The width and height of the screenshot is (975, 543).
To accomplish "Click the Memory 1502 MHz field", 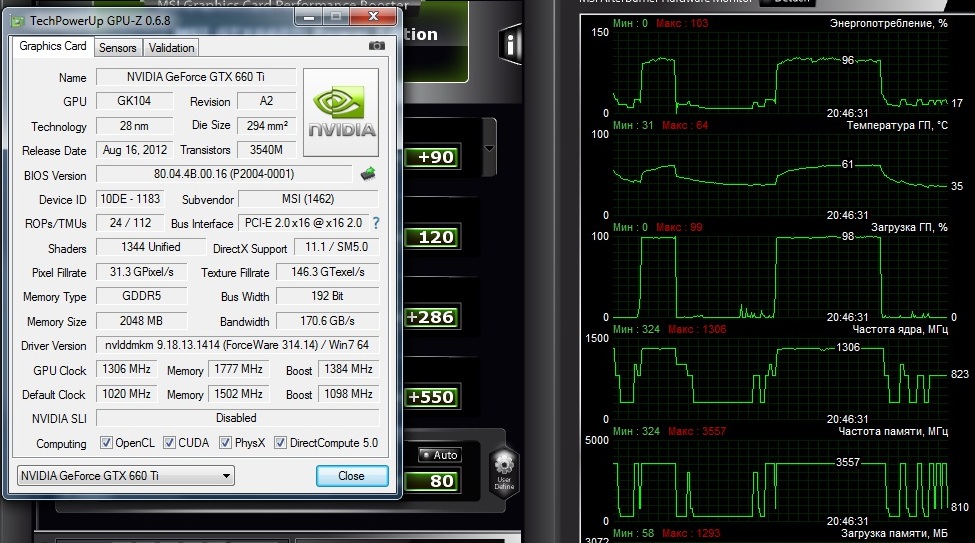I will tap(238, 394).
